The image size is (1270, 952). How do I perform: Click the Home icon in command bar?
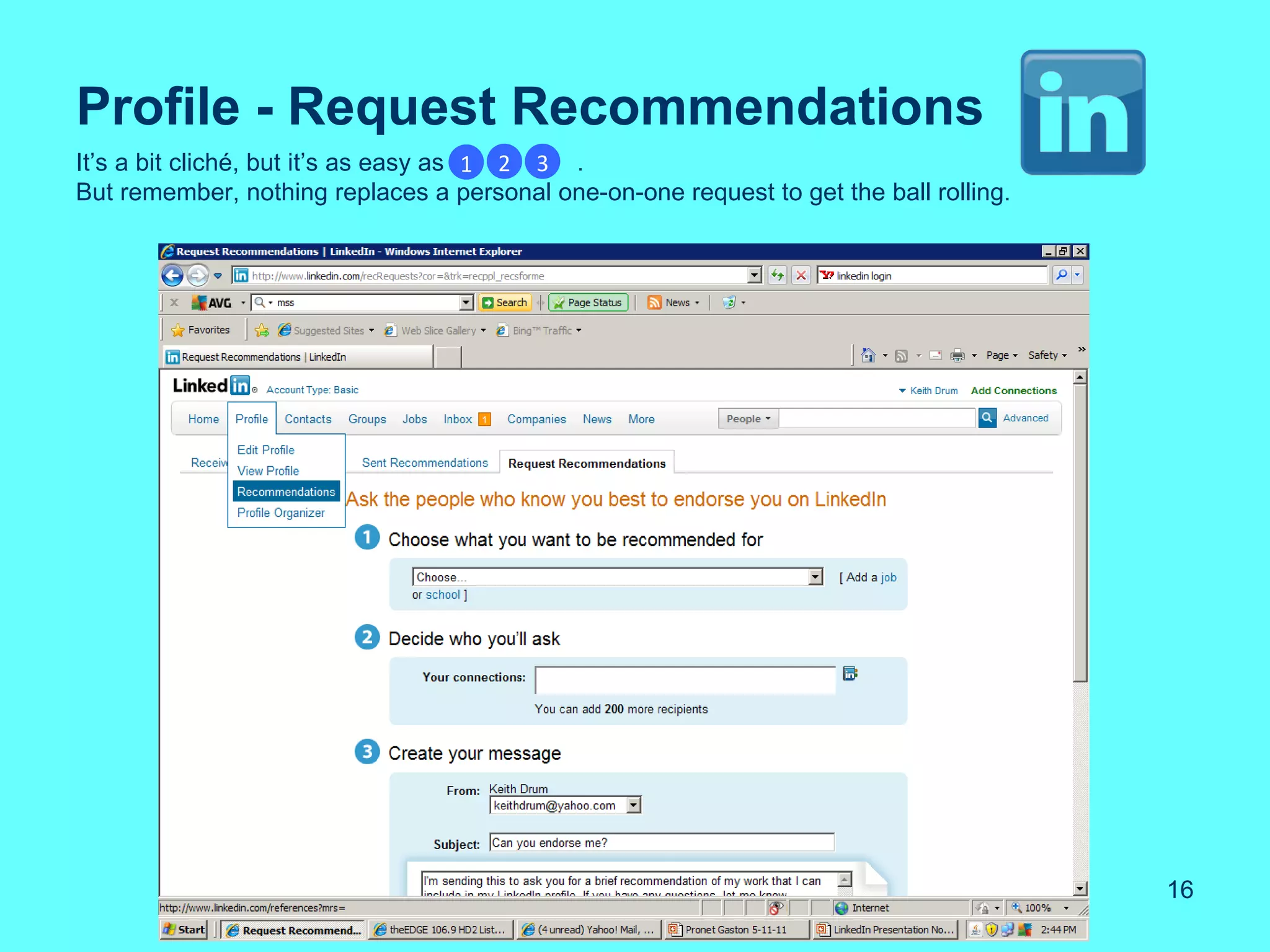point(868,355)
